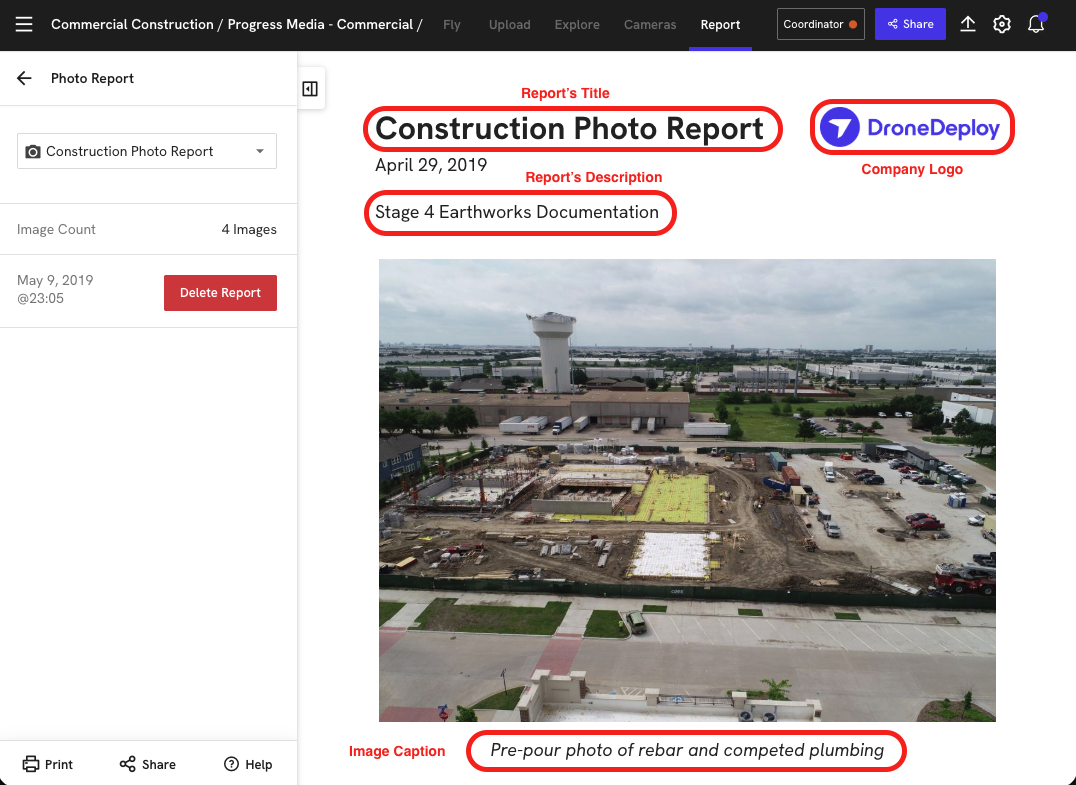Click the upload/export icon in the top bar
The width and height of the screenshot is (1076, 785).
coord(967,24)
